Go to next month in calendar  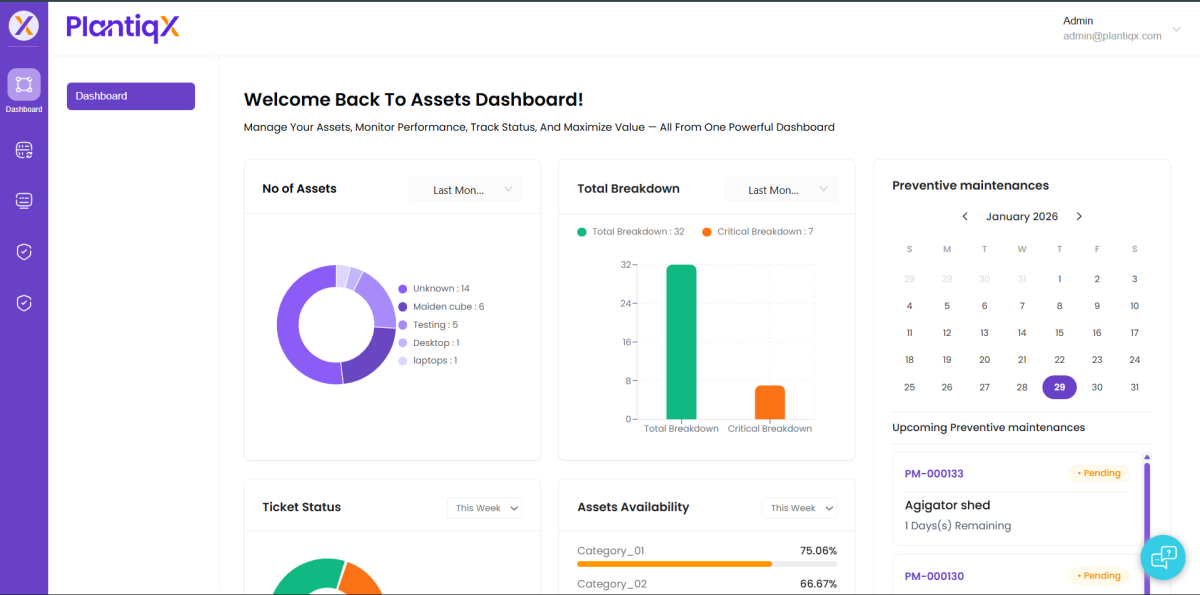coord(1079,217)
